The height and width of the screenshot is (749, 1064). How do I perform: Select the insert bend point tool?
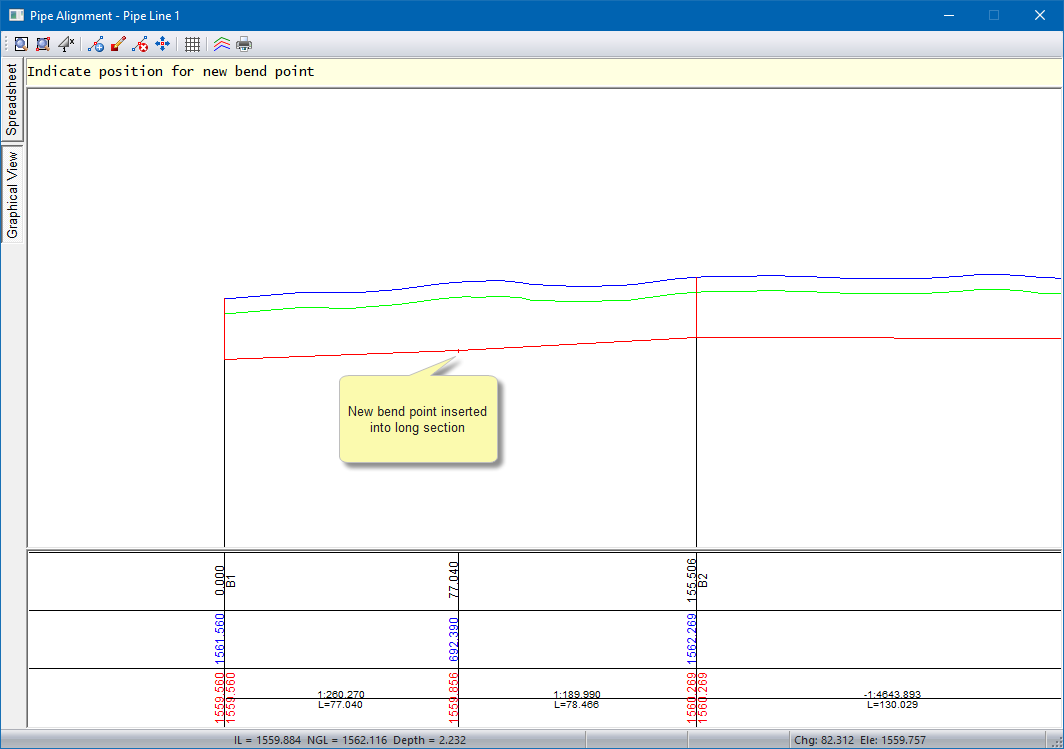point(96,44)
